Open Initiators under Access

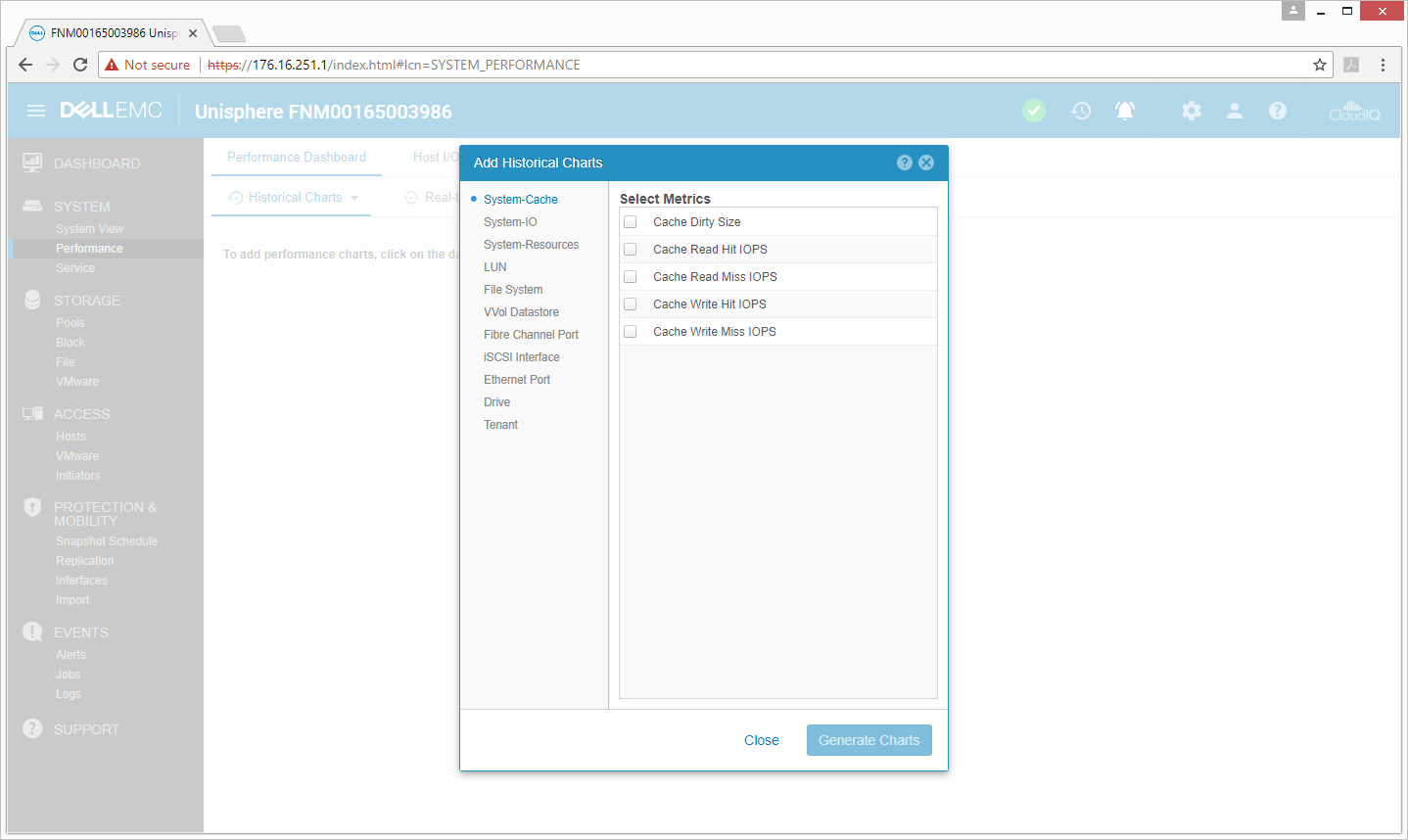(77, 476)
